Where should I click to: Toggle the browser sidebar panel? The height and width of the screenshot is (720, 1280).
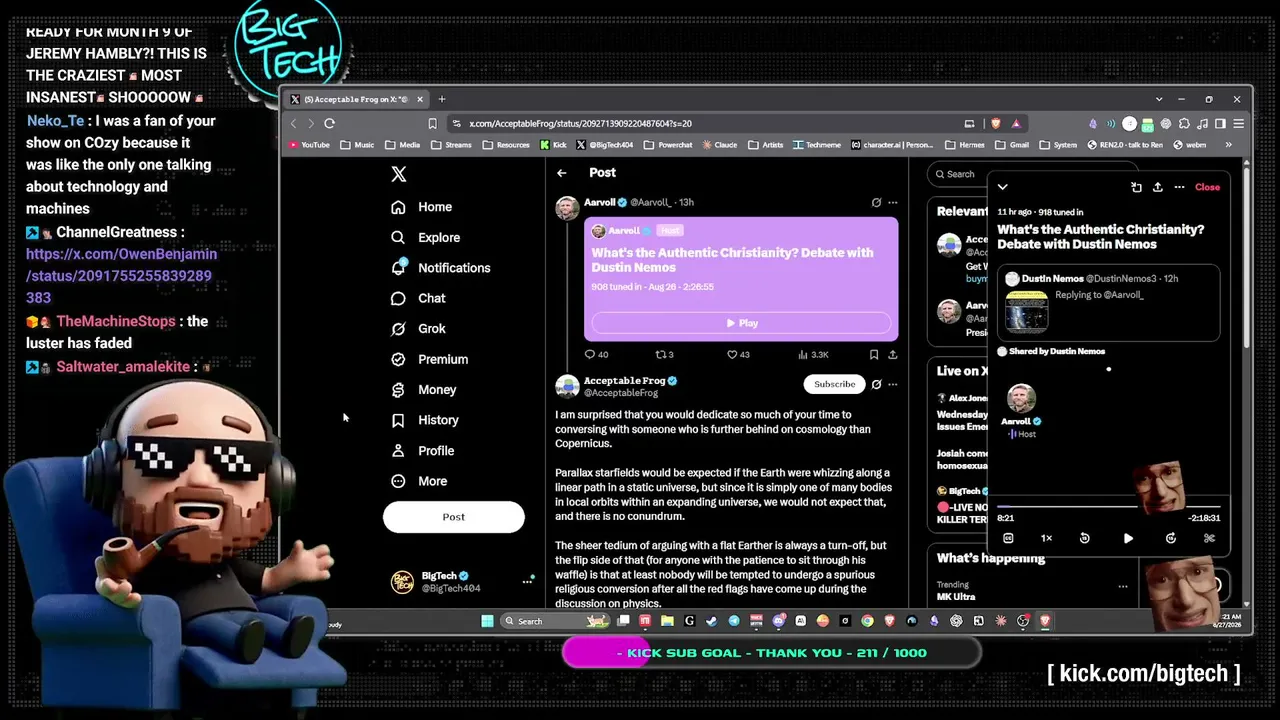pyautogui.click(x=1220, y=123)
